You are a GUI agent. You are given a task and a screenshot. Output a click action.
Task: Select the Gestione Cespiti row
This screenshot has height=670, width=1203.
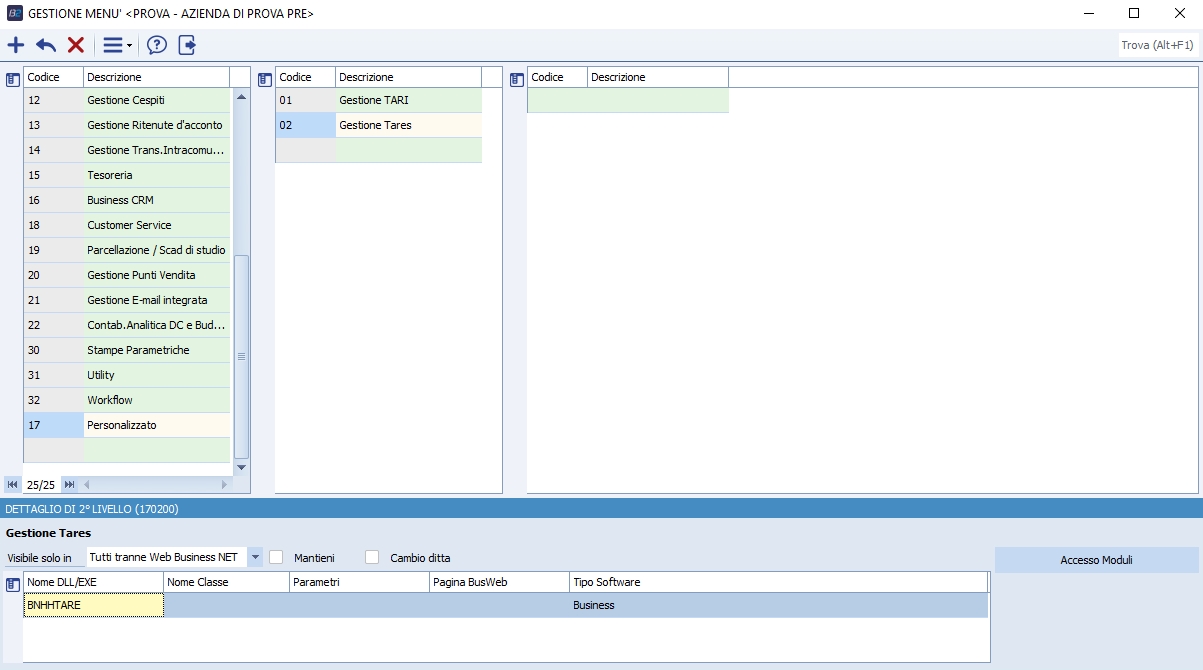tap(127, 100)
